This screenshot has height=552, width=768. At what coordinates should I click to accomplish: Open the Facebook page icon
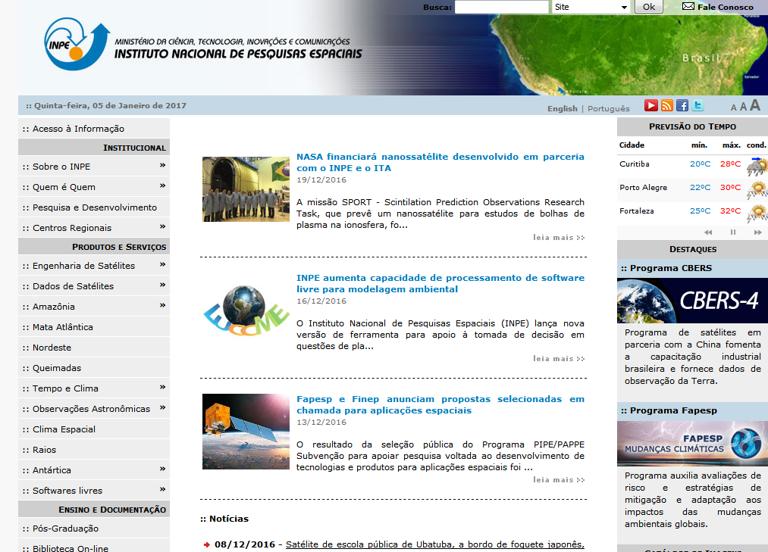[x=682, y=106]
